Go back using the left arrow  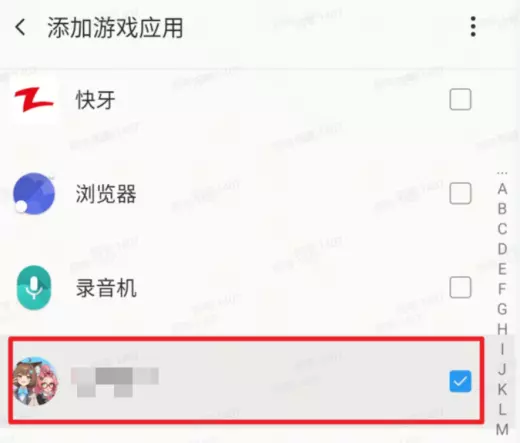20,27
